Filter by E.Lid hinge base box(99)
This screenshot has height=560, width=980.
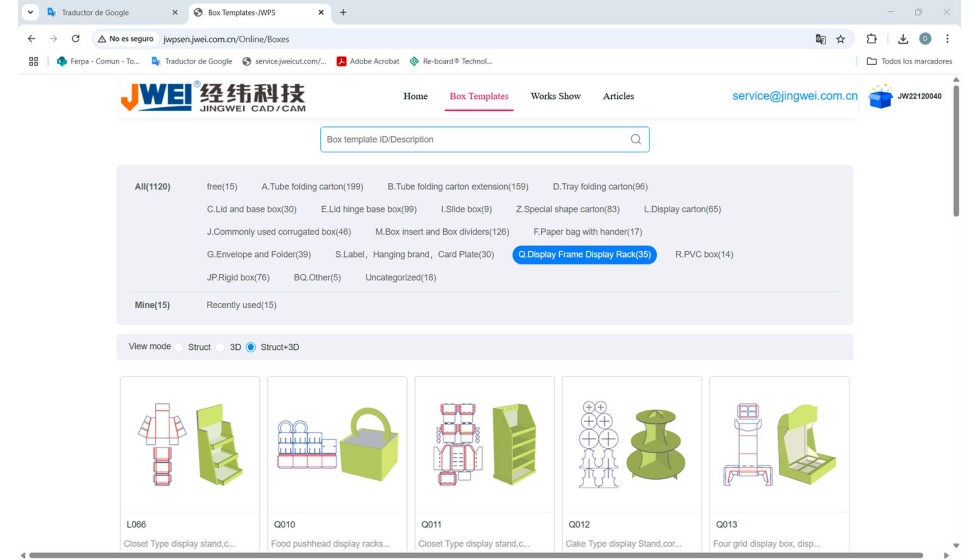369,209
